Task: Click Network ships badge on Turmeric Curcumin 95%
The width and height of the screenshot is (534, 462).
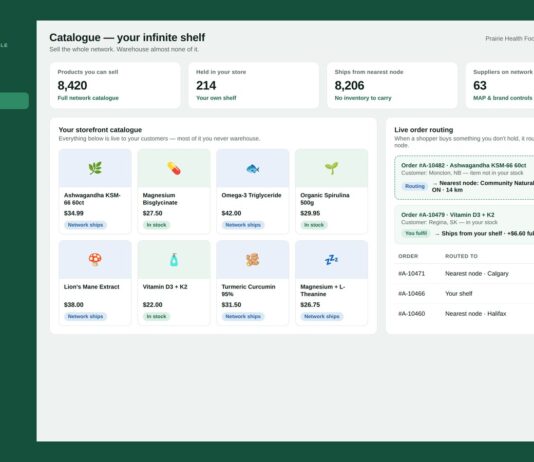Action: [x=243, y=316]
